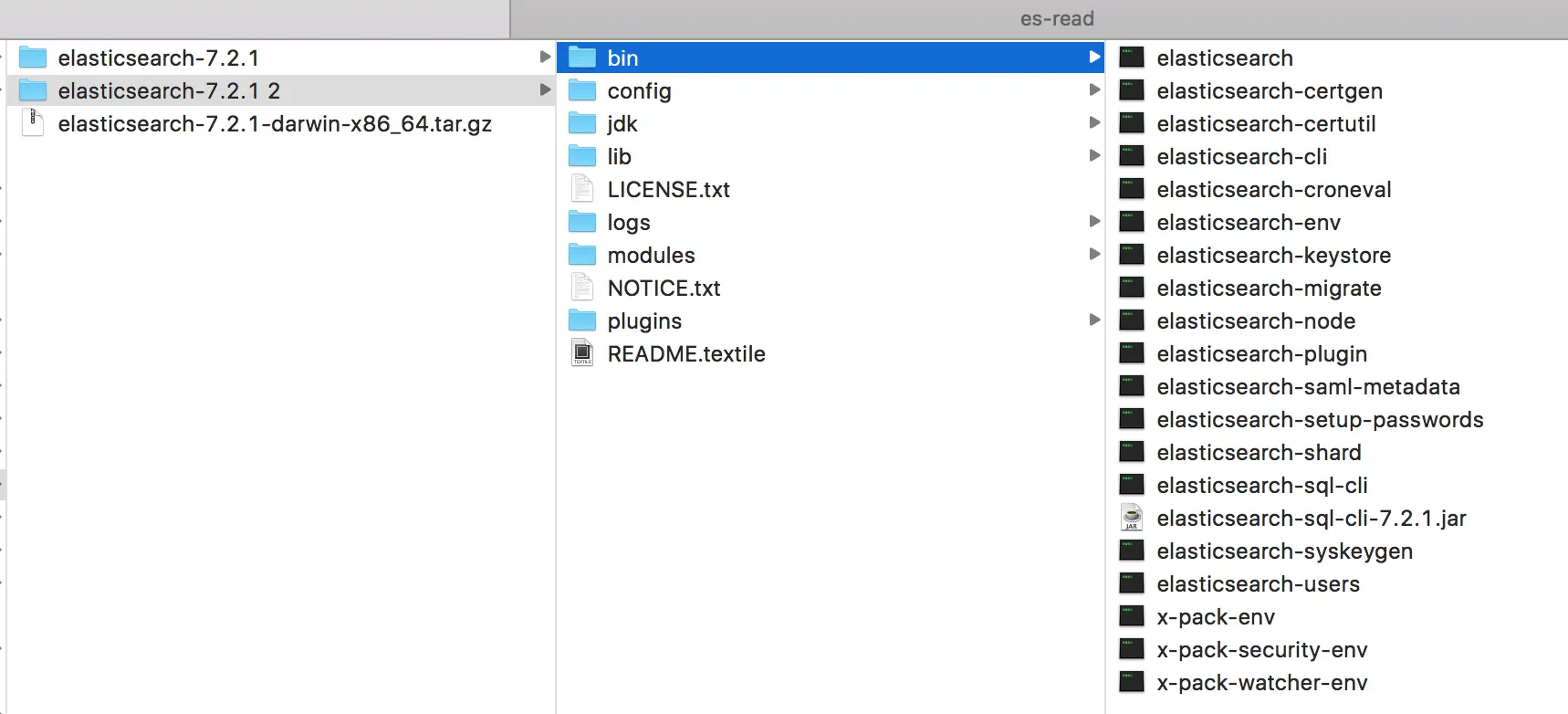1568x714 pixels.
Task: Click the elasticsearch-croneval executable icon
Action: click(x=1132, y=189)
